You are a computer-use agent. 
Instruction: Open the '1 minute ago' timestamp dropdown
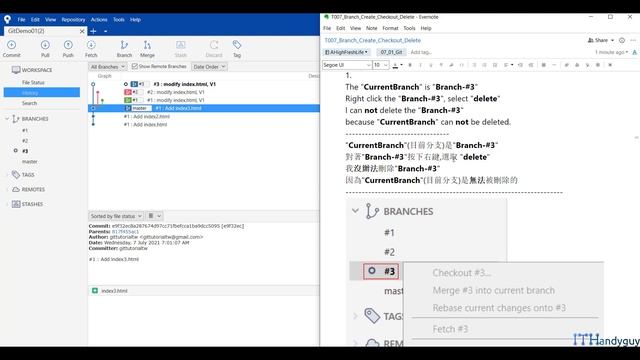pyautogui.click(x=611, y=52)
